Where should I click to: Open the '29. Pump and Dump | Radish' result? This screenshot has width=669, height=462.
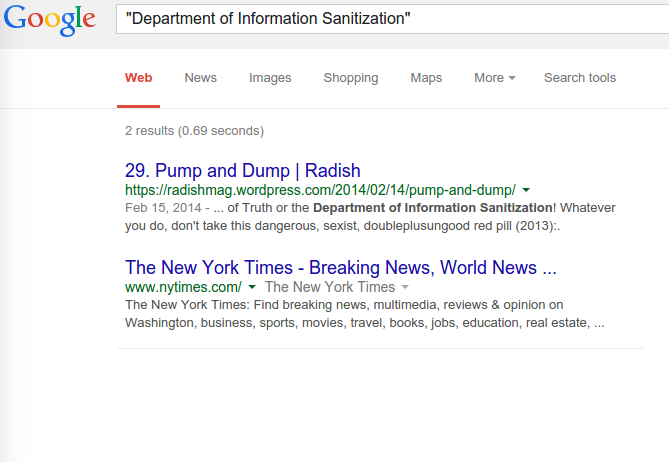(x=243, y=171)
